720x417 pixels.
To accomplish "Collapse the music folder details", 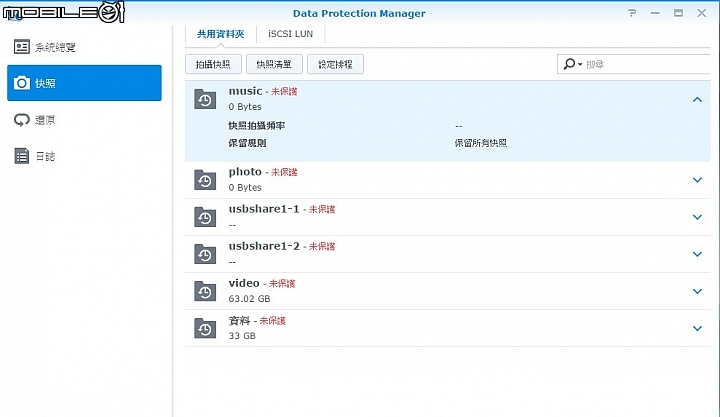I will pyautogui.click(x=697, y=100).
